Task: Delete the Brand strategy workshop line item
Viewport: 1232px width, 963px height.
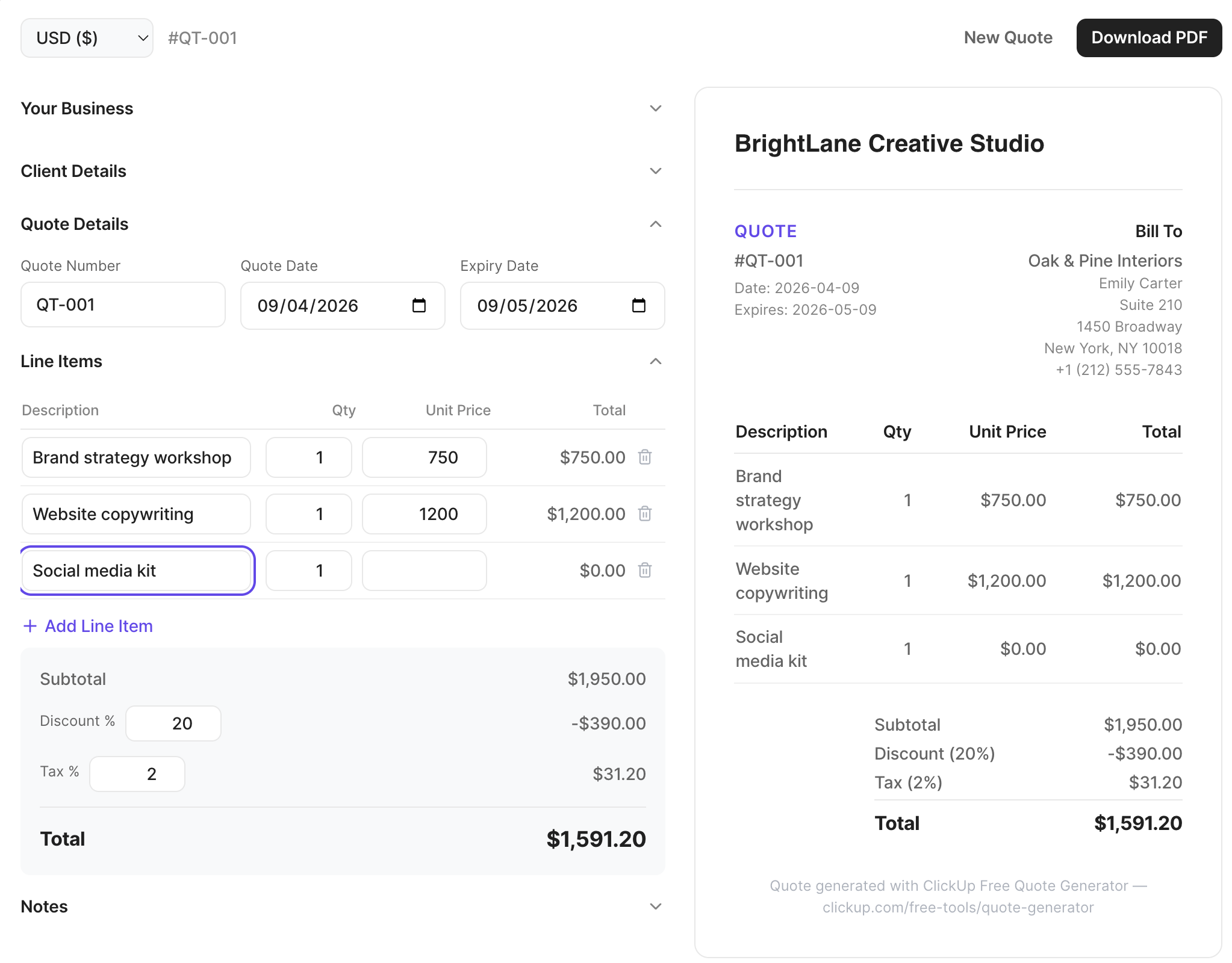Action: (x=644, y=457)
